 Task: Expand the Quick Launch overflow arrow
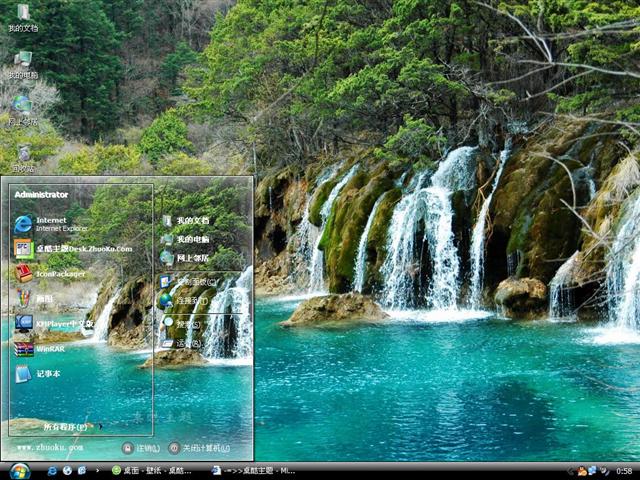pos(97,471)
